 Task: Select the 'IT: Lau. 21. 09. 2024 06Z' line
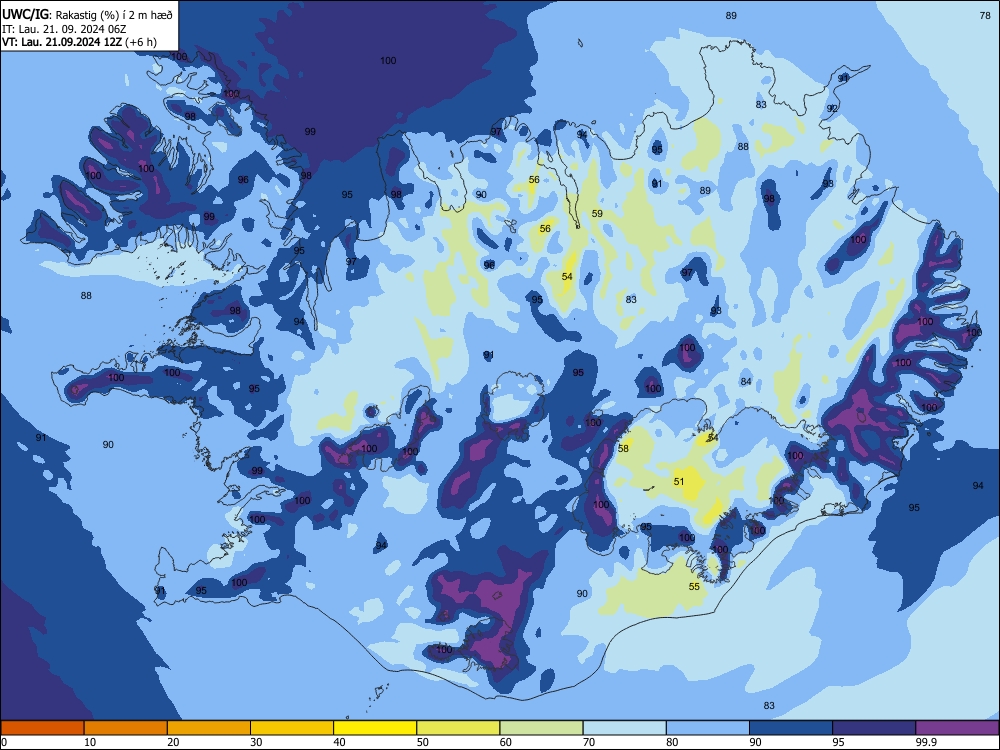(x=64, y=29)
